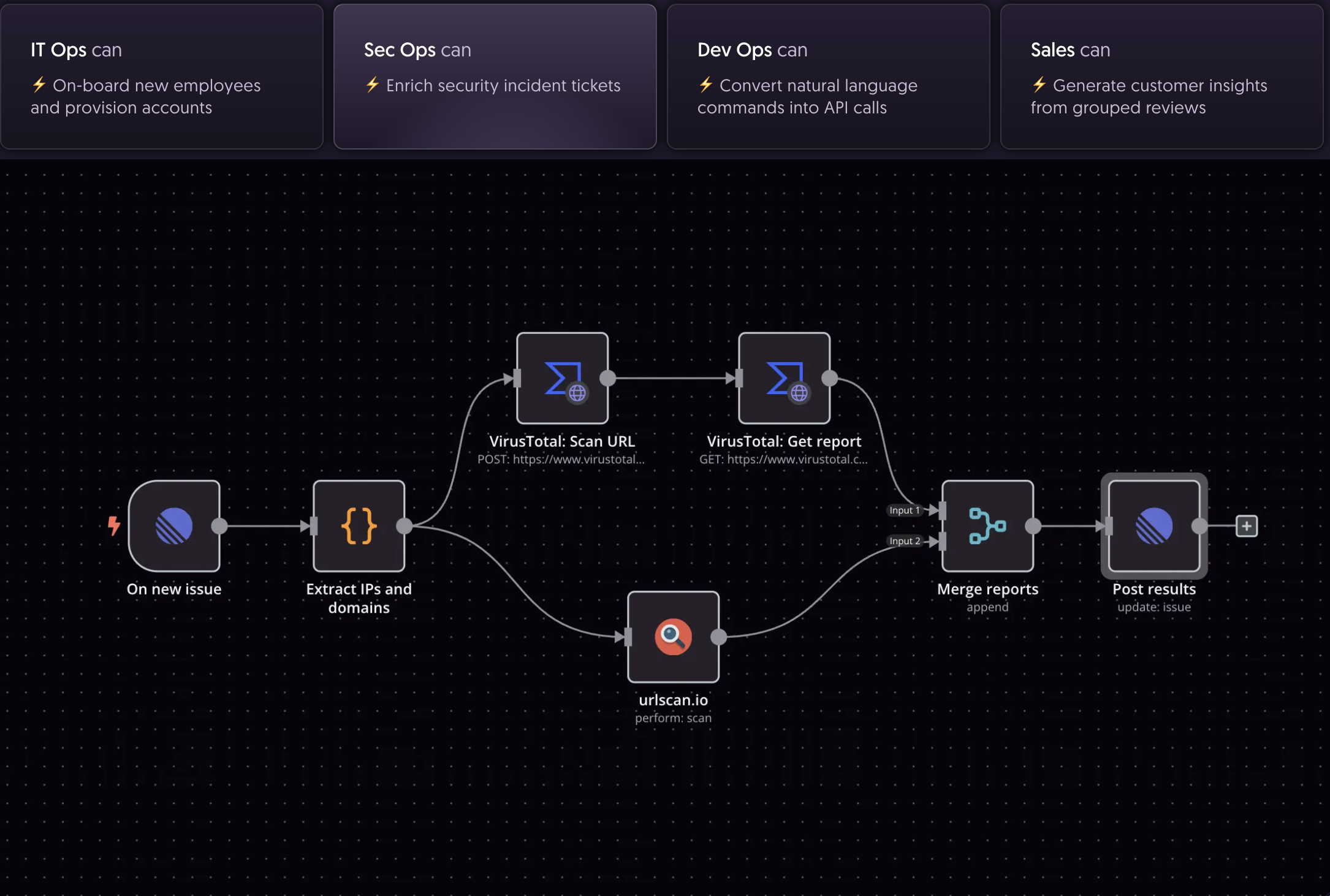Click the POST virustotal URL subtitle

point(561,459)
